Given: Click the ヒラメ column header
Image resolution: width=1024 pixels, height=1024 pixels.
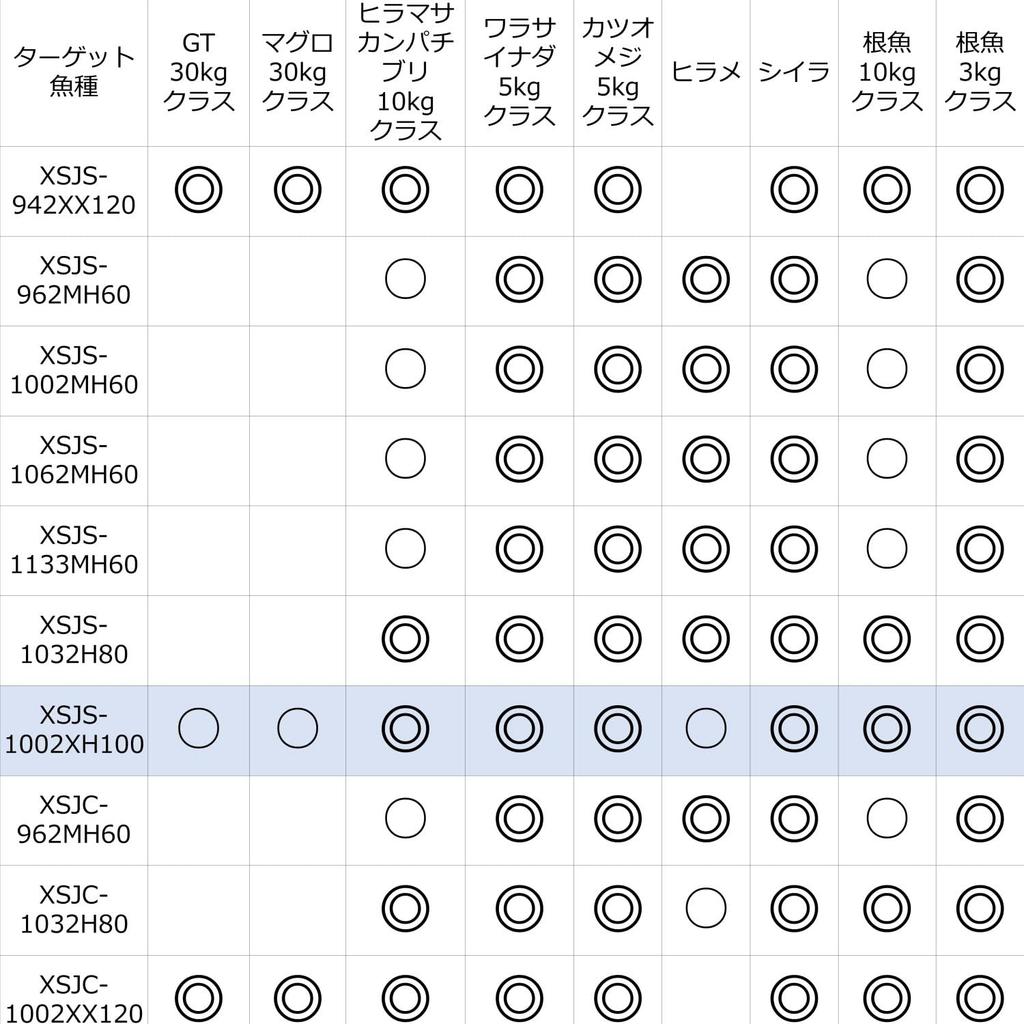Looking at the screenshot, I should [x=706, y=71].
